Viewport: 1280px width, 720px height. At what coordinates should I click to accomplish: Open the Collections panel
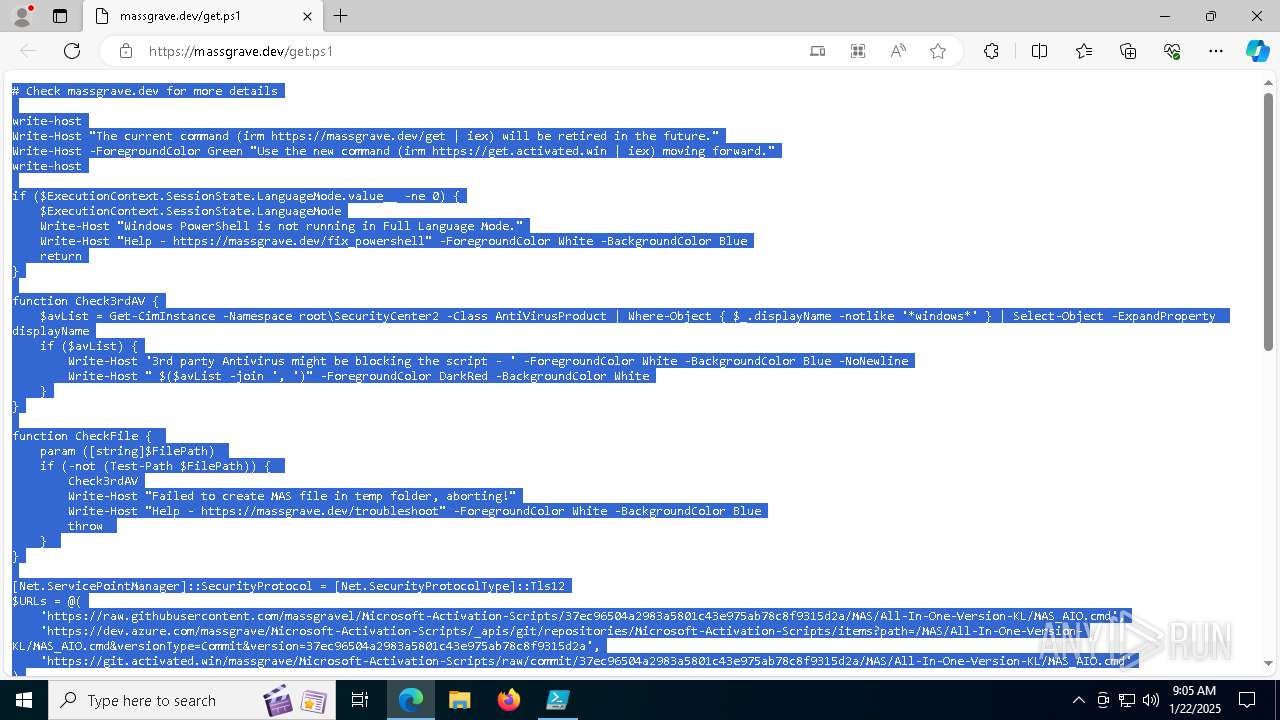(1128, 51)
